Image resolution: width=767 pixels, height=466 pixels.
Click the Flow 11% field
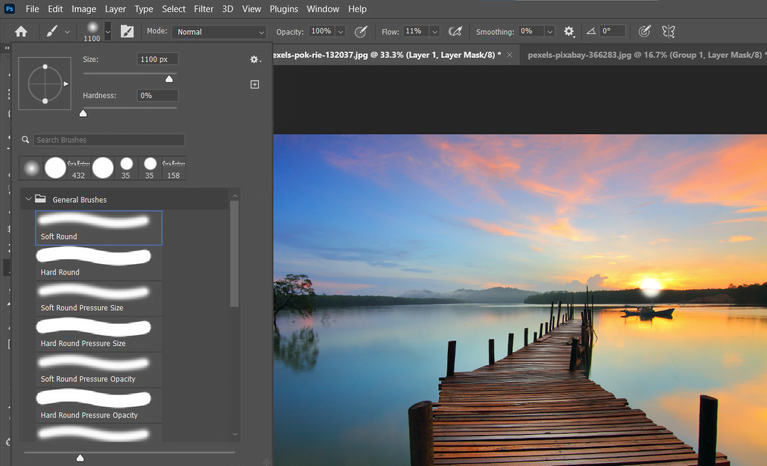[x=415, y=31]
